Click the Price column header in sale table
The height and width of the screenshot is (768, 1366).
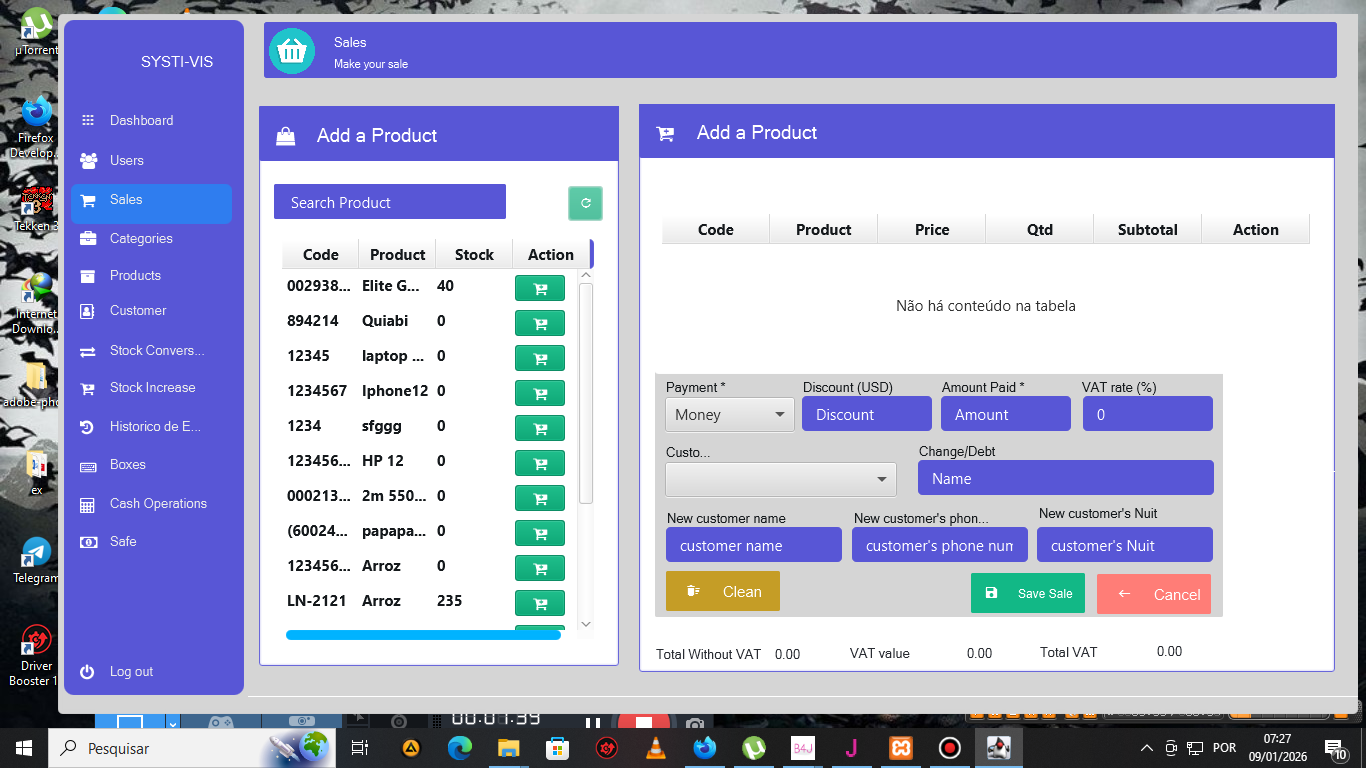pos(932,229)
